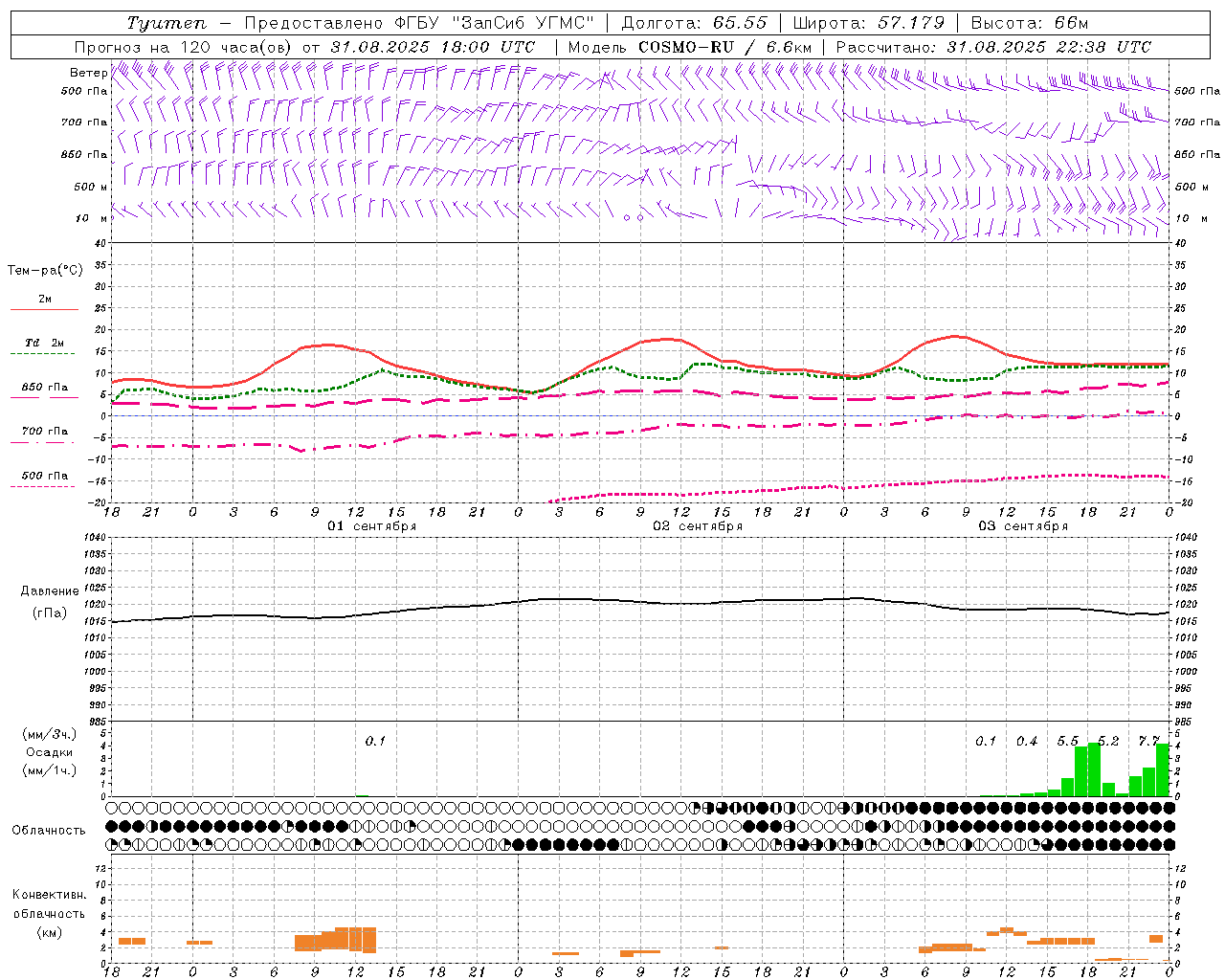Click the 'Облачность' cloud cover label
The width and height of the screenshot is (1225, 980).
point(49,831)
